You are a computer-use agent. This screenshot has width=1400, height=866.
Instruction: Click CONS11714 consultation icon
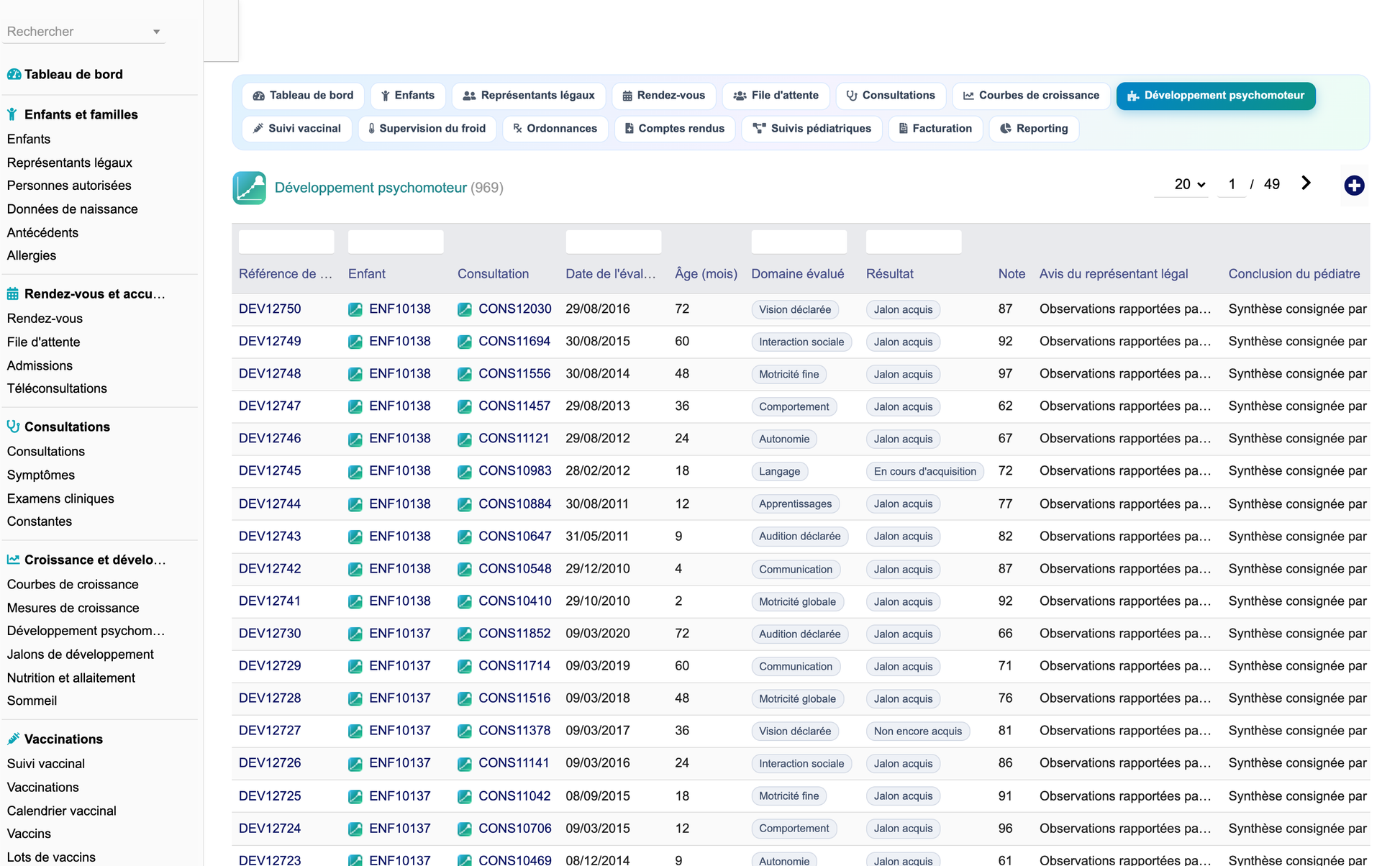tap(465, 666)
